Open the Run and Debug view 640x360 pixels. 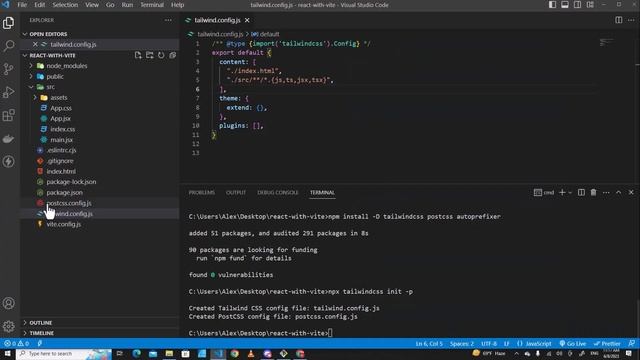point(9,92)
